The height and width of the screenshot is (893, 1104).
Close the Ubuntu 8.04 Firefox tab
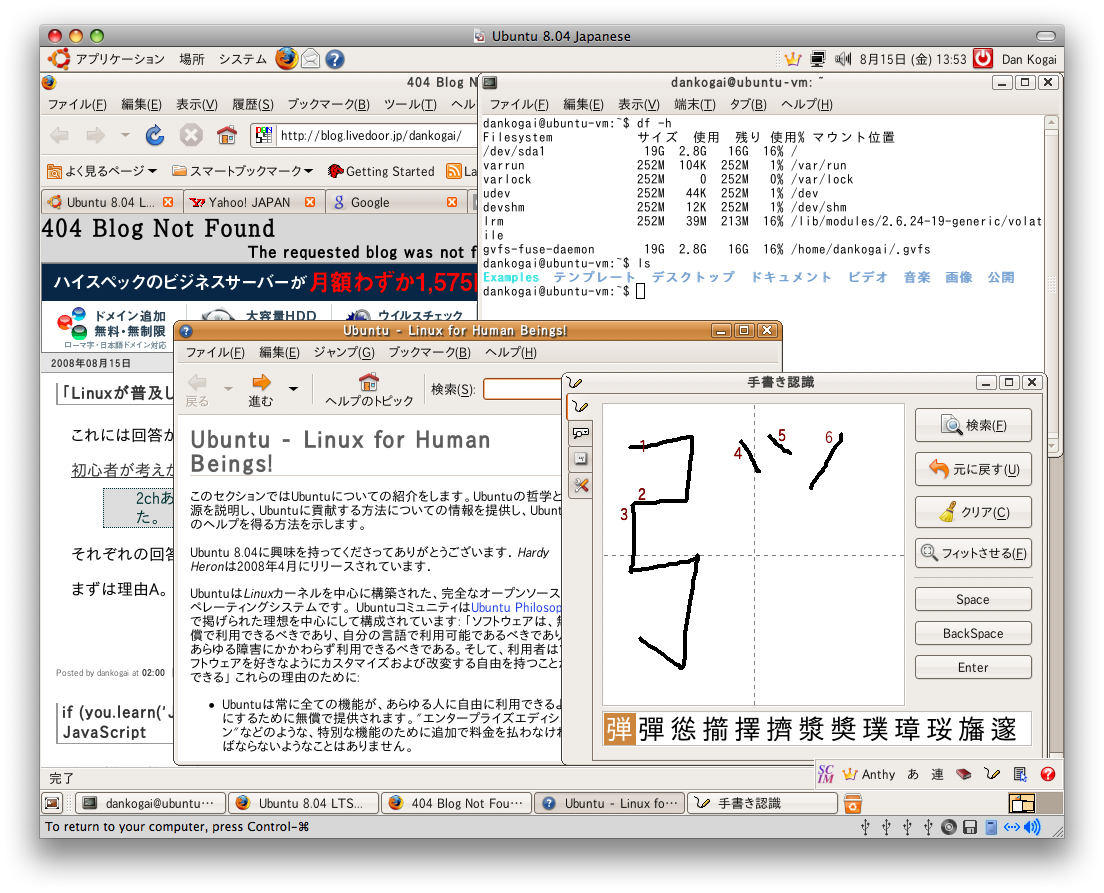point(168,202)
